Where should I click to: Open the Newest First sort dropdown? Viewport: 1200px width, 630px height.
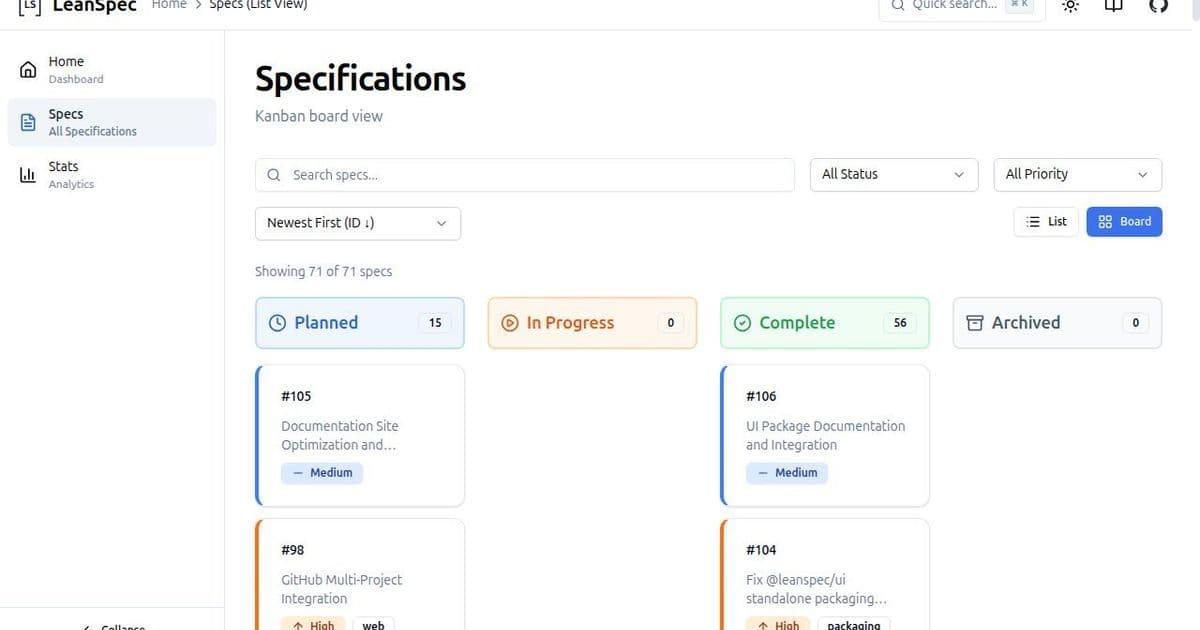[x=356, y=223]
